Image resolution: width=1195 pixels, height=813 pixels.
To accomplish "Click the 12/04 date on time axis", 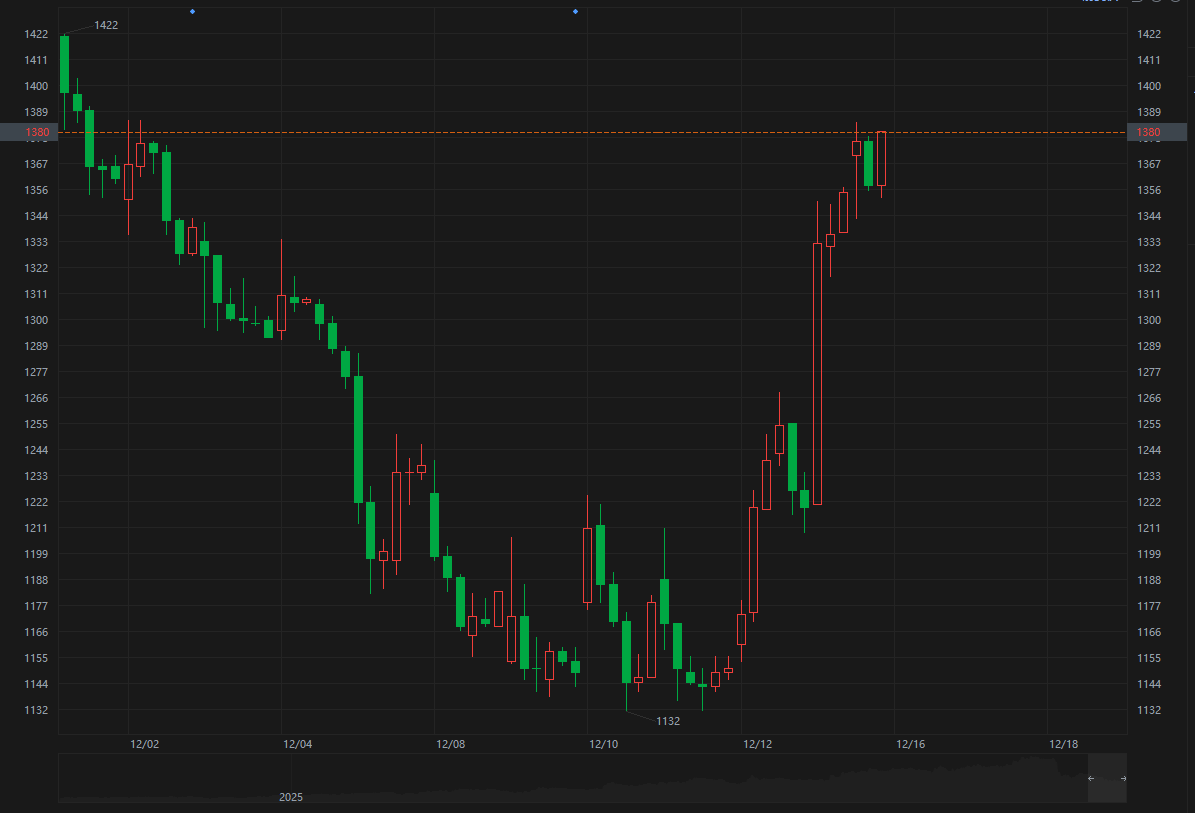I will pos(298,744).
